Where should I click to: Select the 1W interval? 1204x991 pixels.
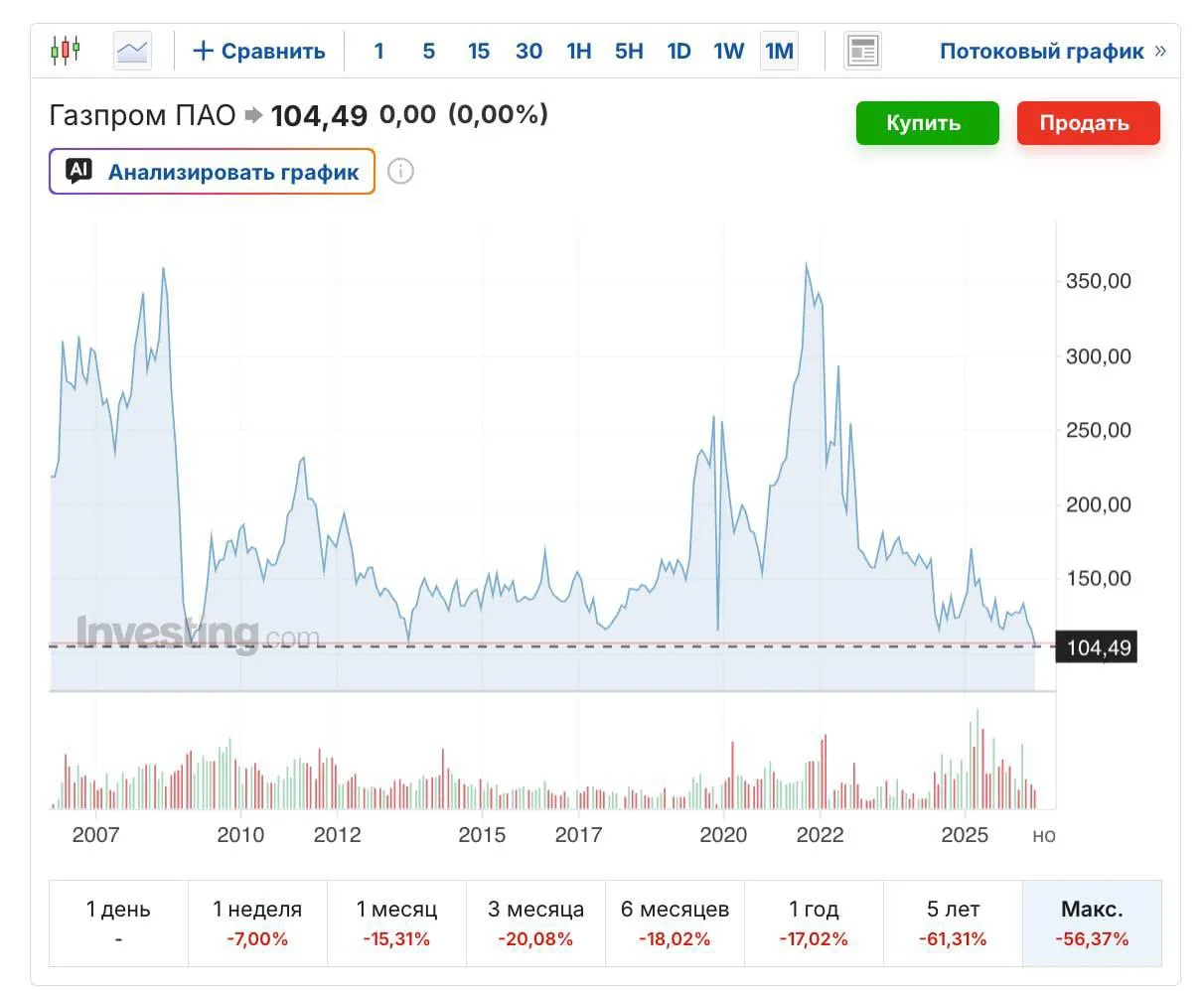click(728, 51)
